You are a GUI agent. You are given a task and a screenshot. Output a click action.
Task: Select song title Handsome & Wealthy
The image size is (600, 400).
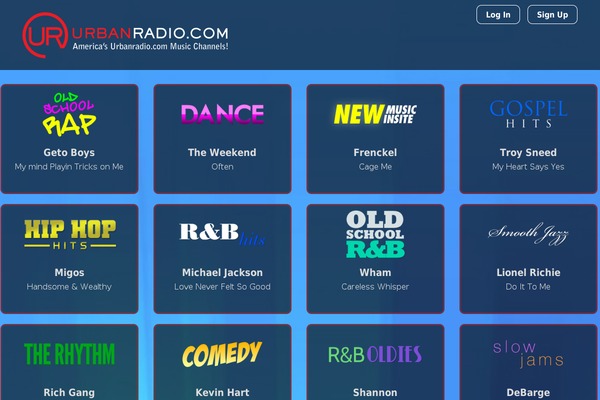click(x=69, y=287)
